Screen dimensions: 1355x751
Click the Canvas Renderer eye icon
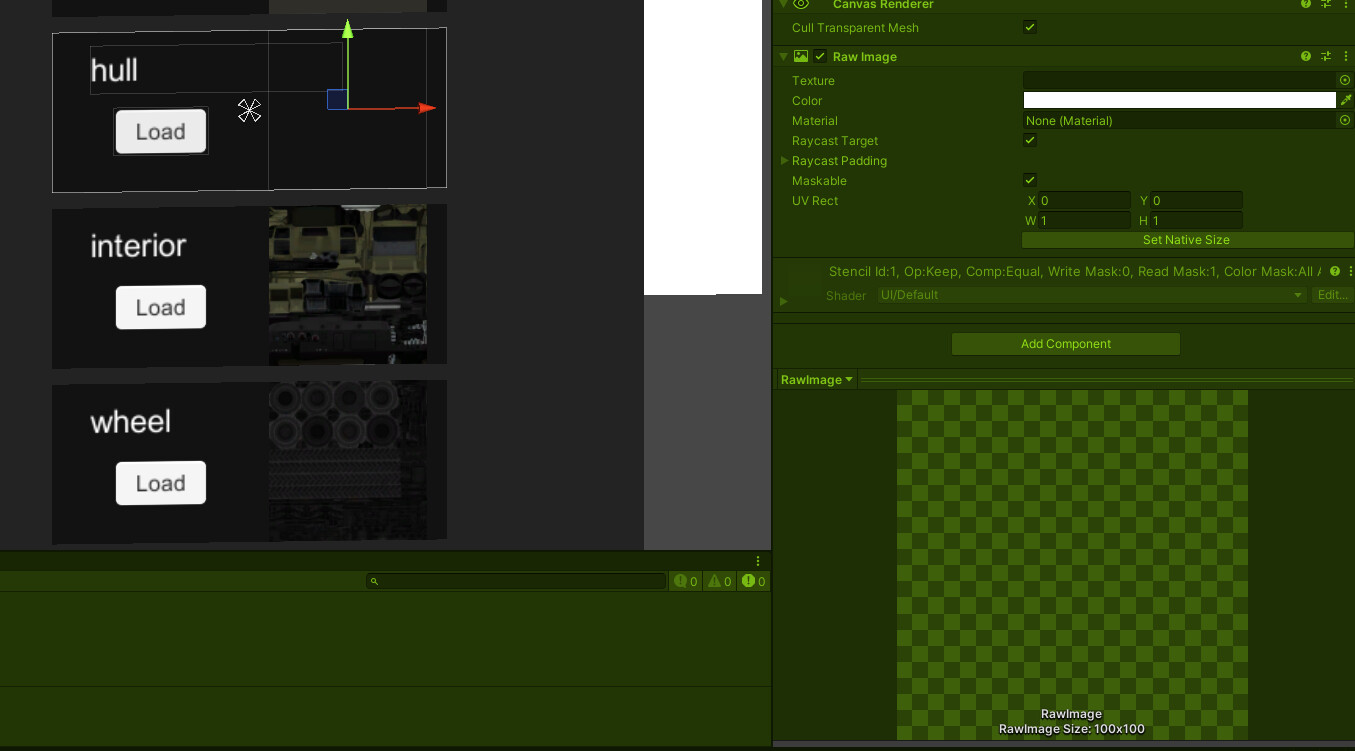[x=799, y=5]
